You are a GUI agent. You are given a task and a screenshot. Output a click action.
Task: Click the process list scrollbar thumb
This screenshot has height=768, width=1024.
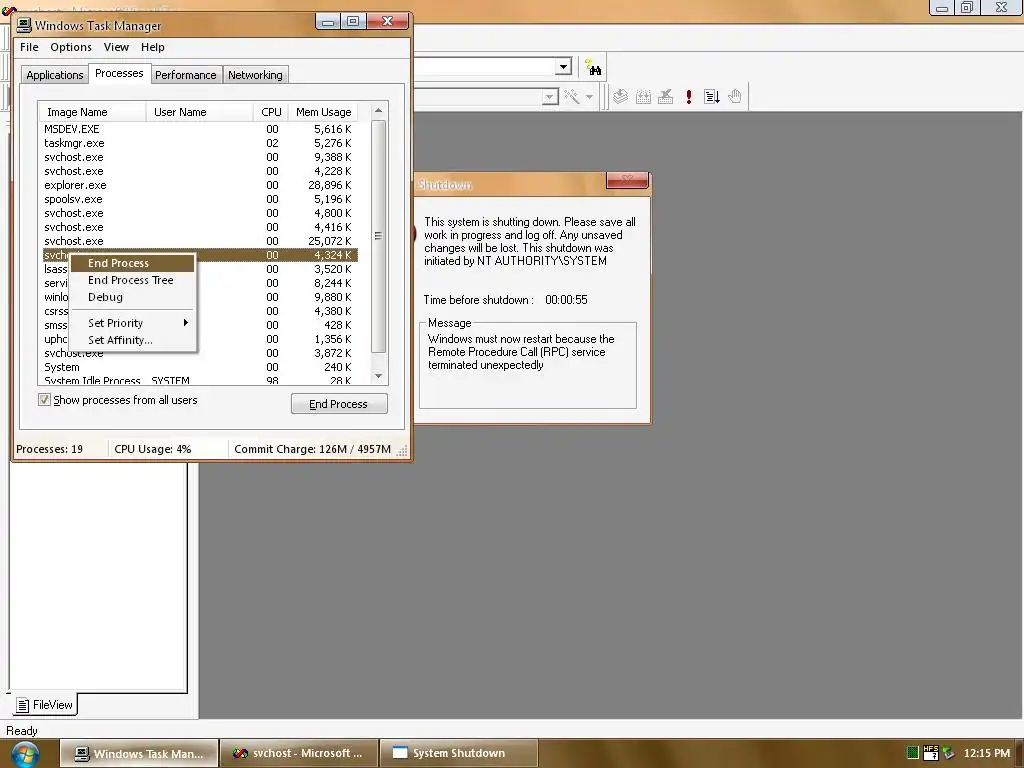[378, 236]
